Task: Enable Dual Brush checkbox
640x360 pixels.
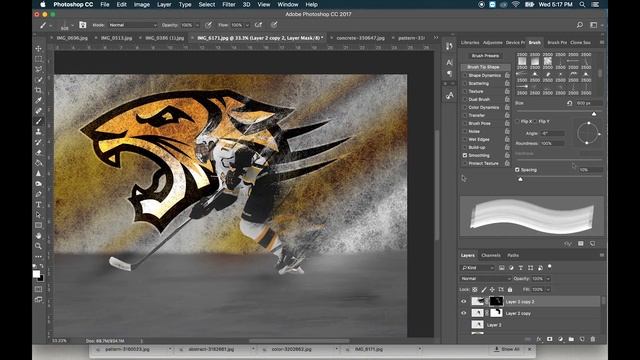Action: click(x=465, y=99)
